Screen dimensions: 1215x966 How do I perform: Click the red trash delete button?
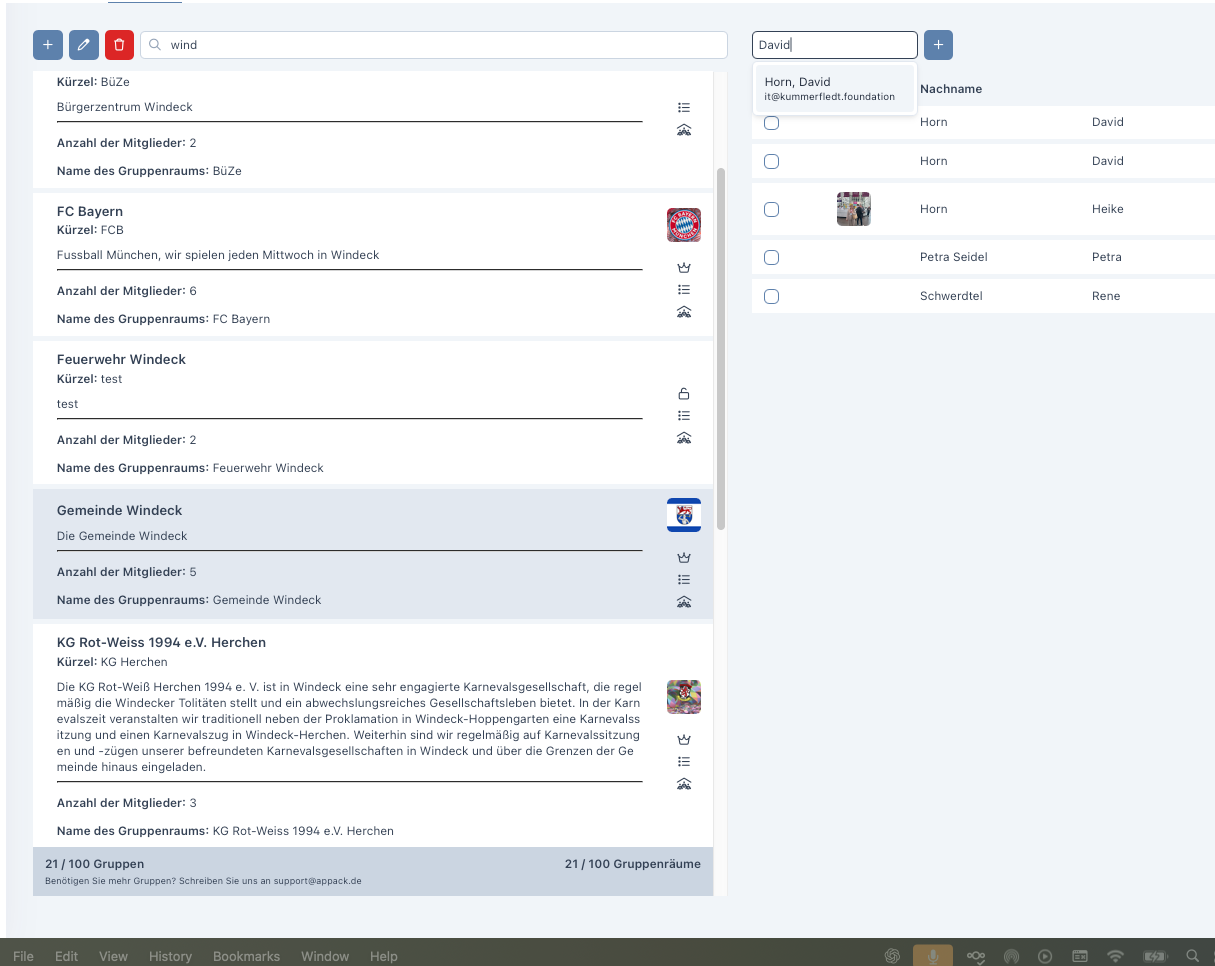coord(119,45)
